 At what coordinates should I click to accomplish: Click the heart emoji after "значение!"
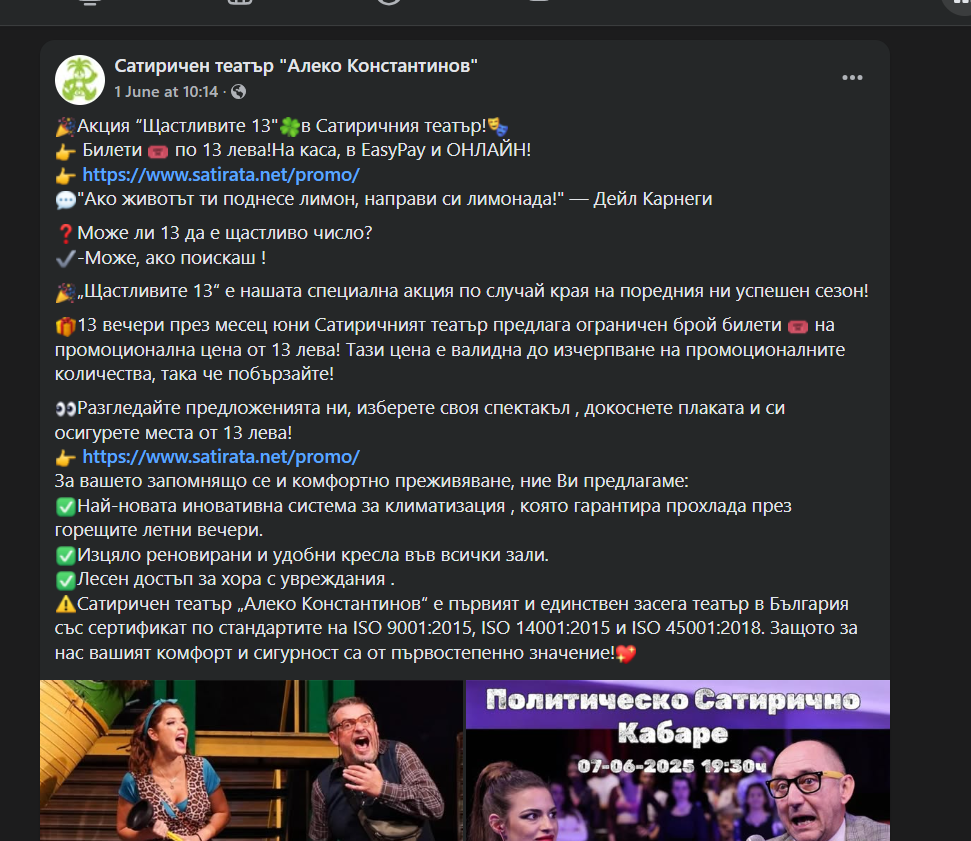coord(626,653)
